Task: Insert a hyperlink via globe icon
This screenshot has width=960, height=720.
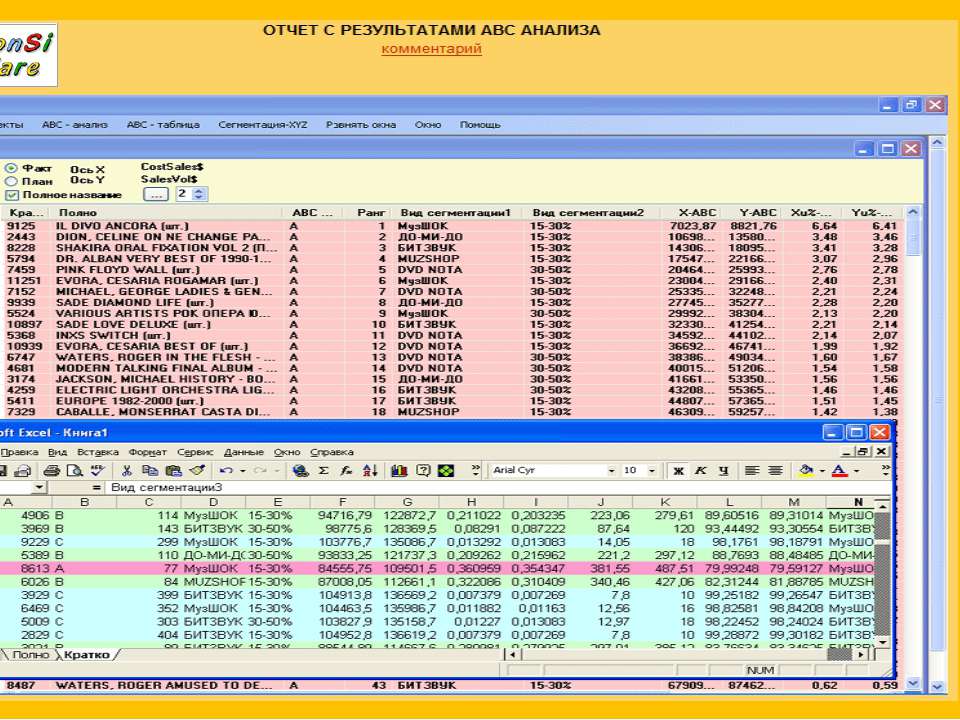Action: click(300, 470)
